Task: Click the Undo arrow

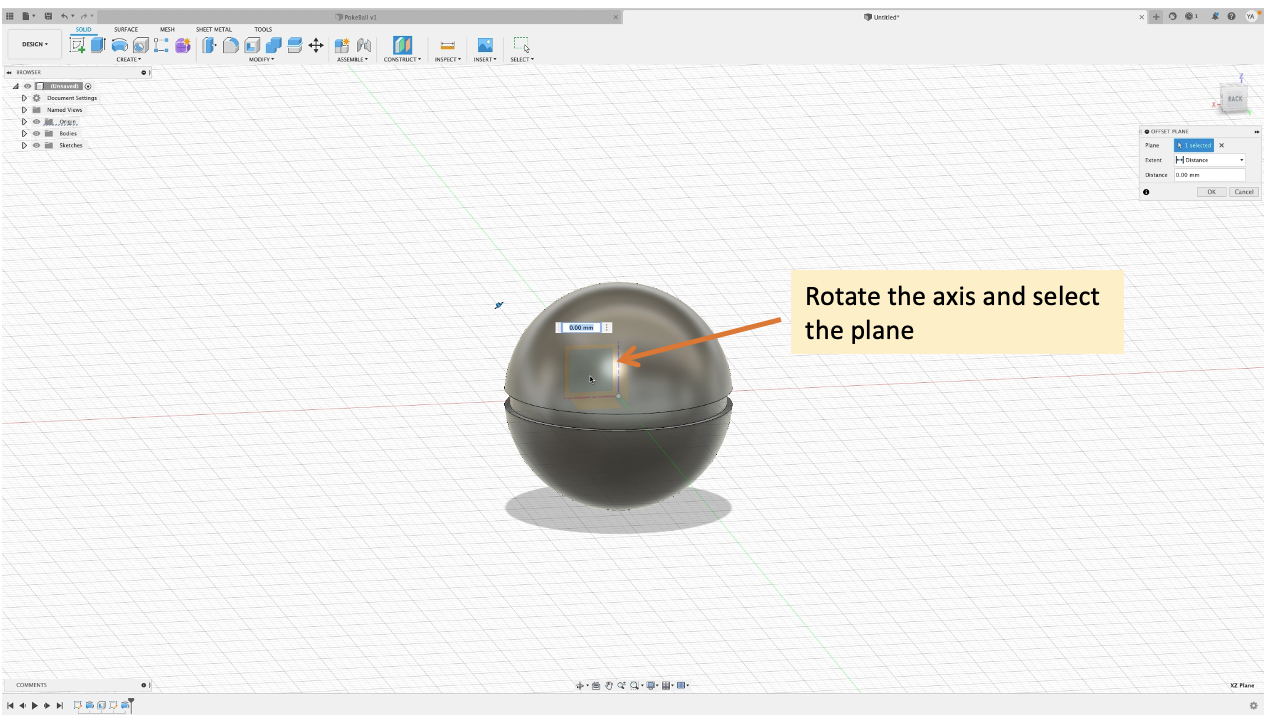Action: coord(65,16)
